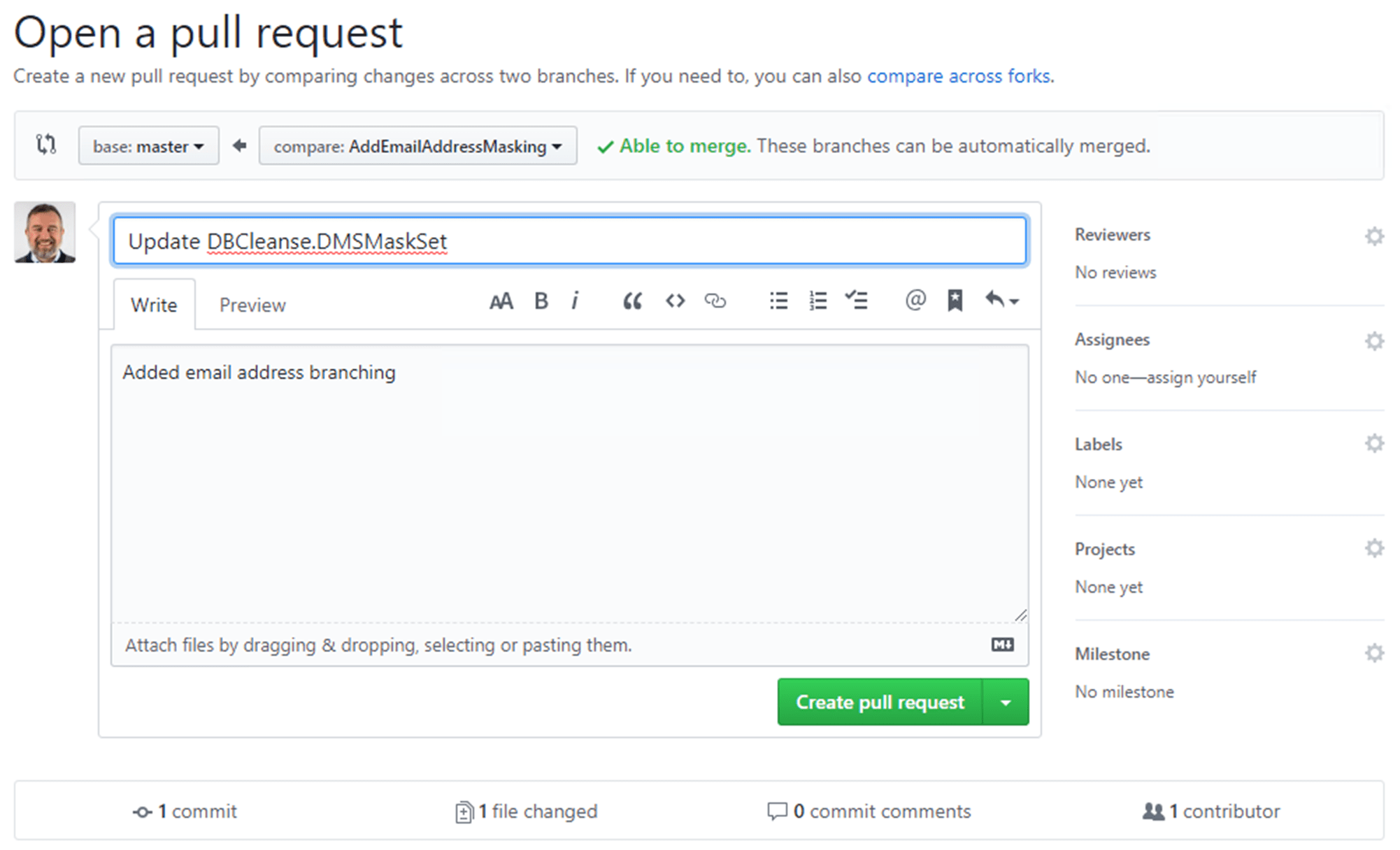The width and height of the screenshot is (1400, 850).
Task: Switch to the Write tab
Action: (x=154, y=305)
